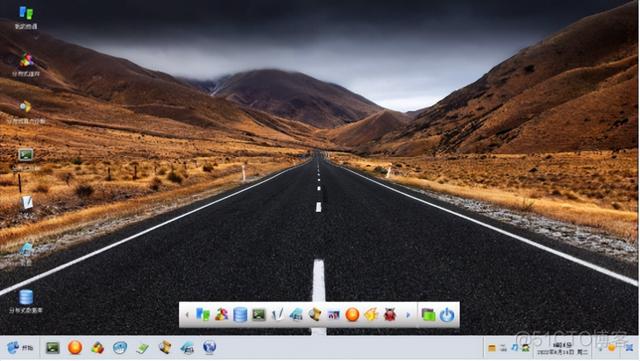Open the user avatar tray icon
Screen dimensions: 640x361
(x=525, y=348)
